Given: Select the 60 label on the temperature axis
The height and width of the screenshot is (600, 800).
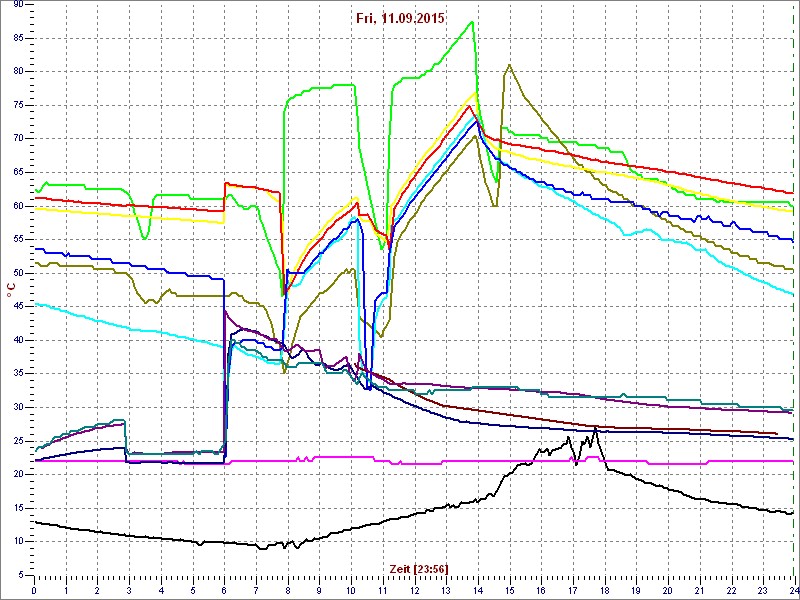Looking at the screenshot, I should click(18, 206).
